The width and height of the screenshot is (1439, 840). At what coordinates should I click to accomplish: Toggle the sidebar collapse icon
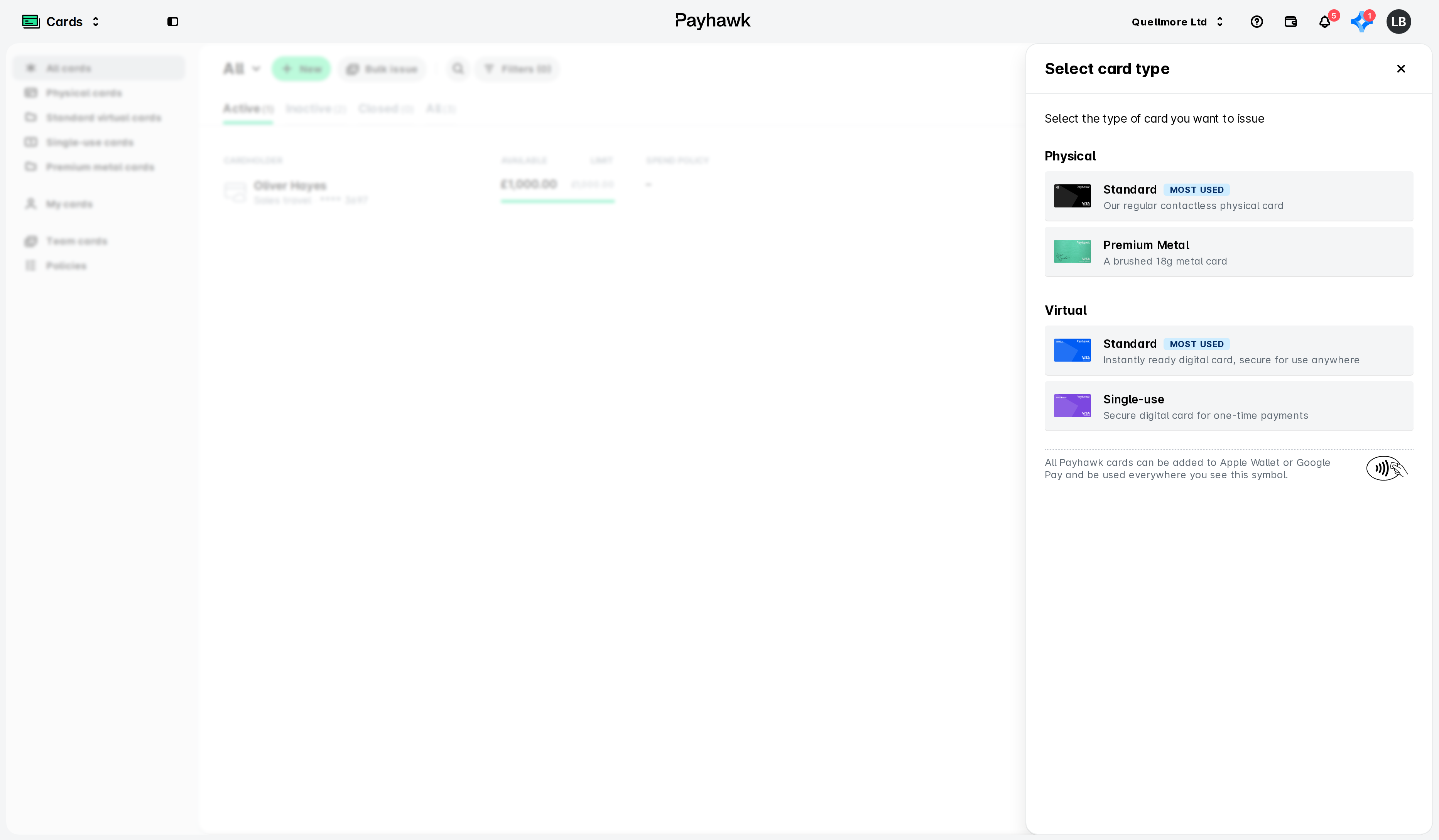pyautogui.click(x=172, y=22)
